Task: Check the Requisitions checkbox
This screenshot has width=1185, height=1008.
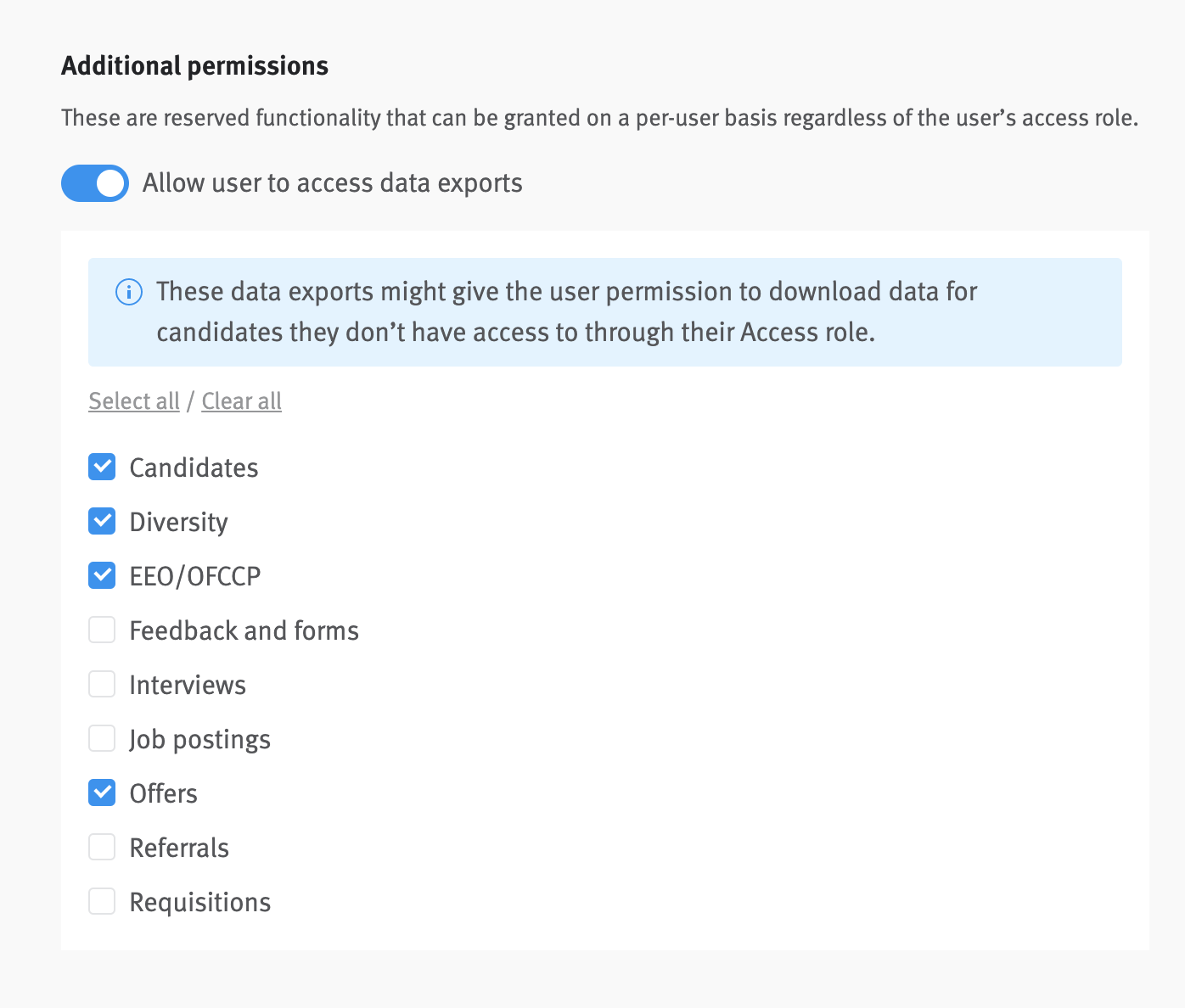Action: 102,901
